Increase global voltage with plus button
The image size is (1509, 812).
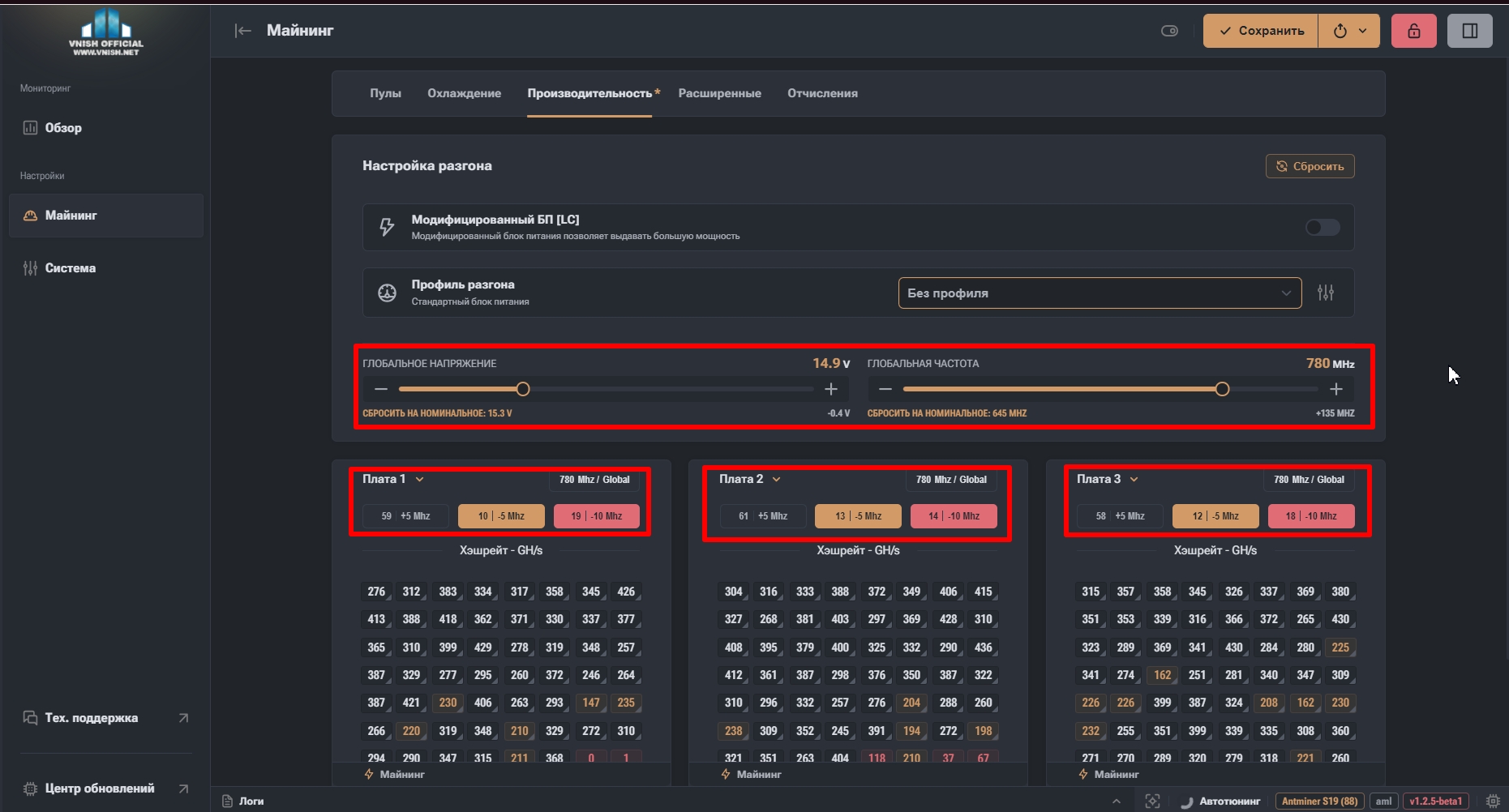[831, 390]
